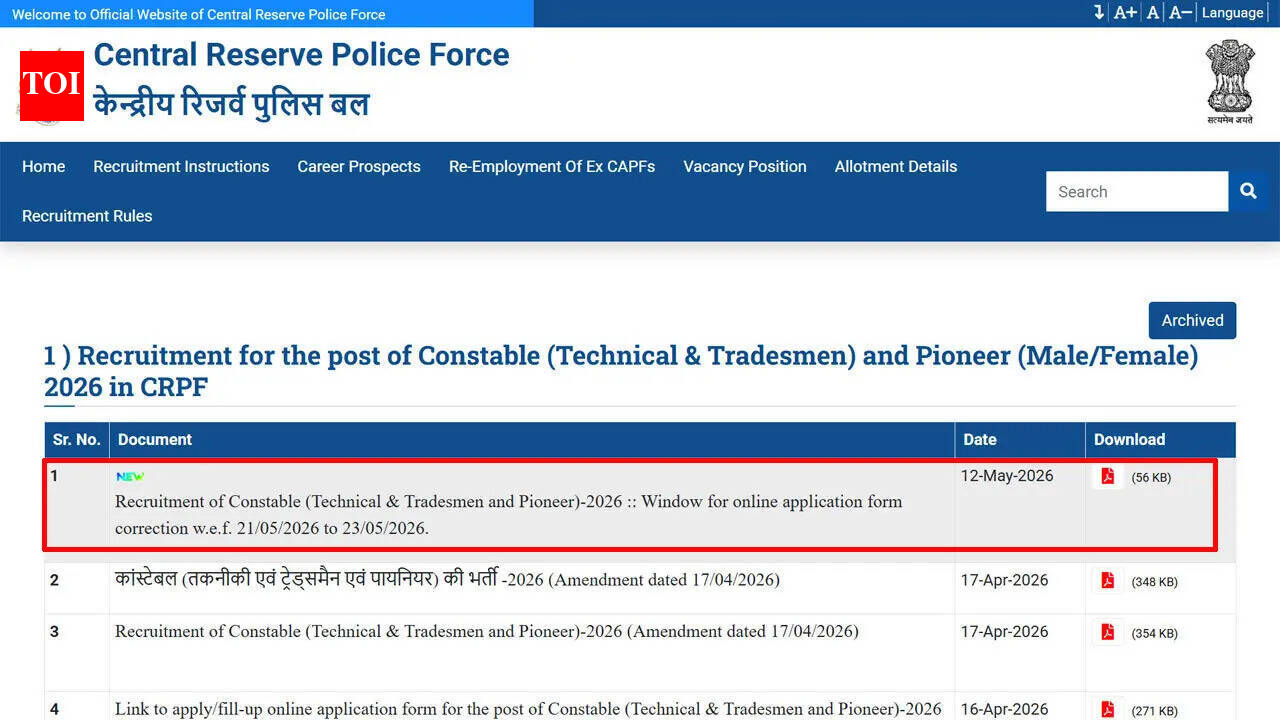The height and width of the screenshot is (720, 1280).
Task: Reset font size with the plain A icon
Action: 1153,12
